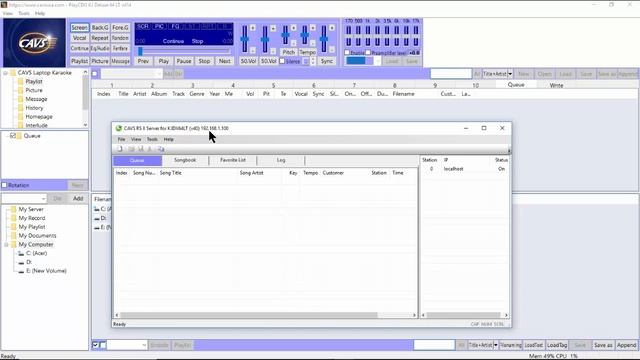Click the Picture button in control panel

pos(100,61)
